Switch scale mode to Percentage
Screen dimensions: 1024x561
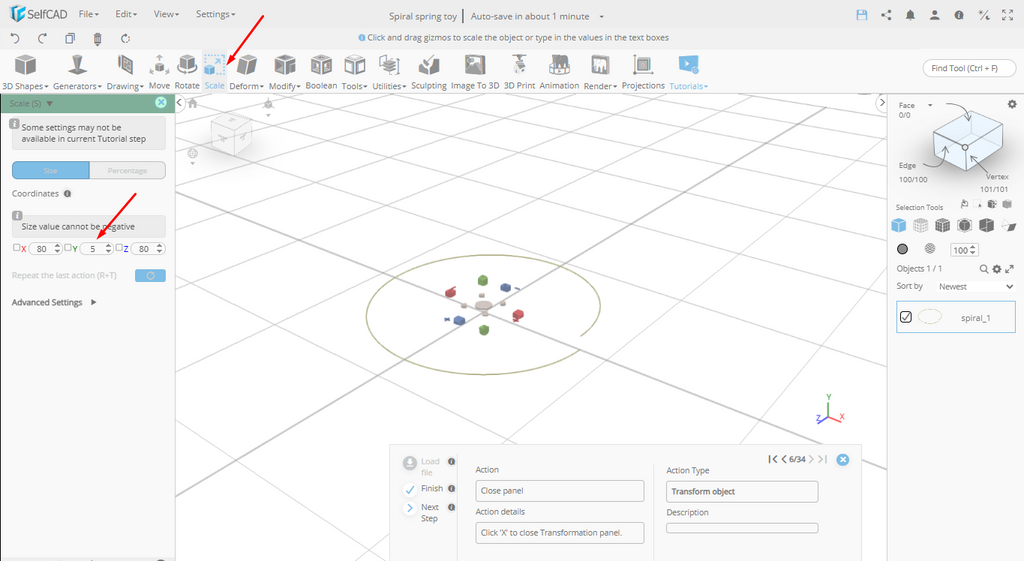127,170
